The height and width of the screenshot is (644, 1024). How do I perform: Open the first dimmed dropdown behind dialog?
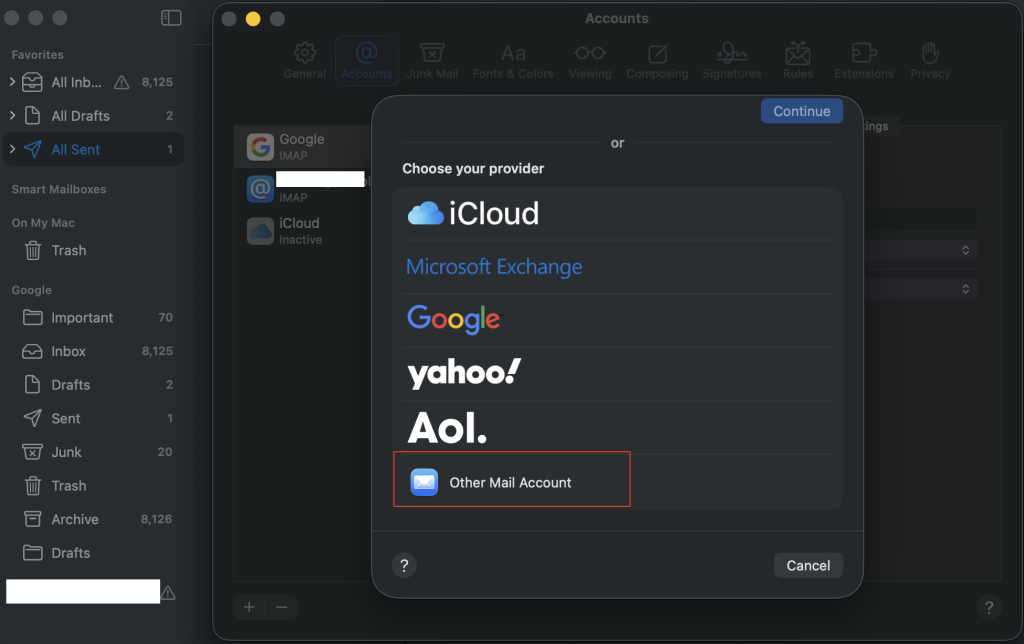click(921, 250)
